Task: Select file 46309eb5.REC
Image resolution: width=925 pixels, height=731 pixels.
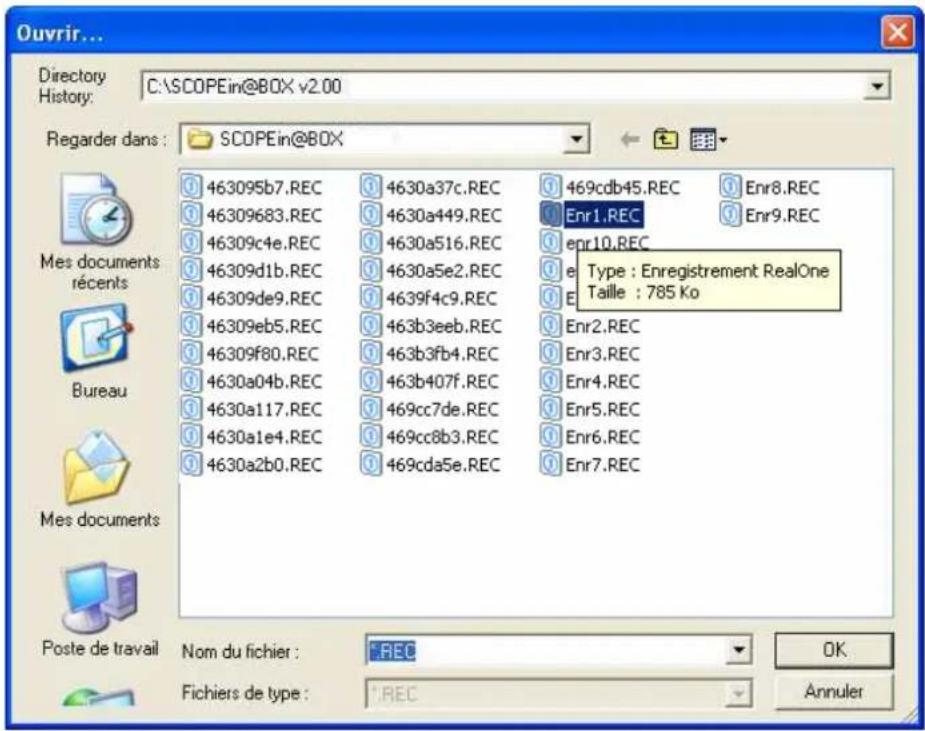Action: (252, 326)
